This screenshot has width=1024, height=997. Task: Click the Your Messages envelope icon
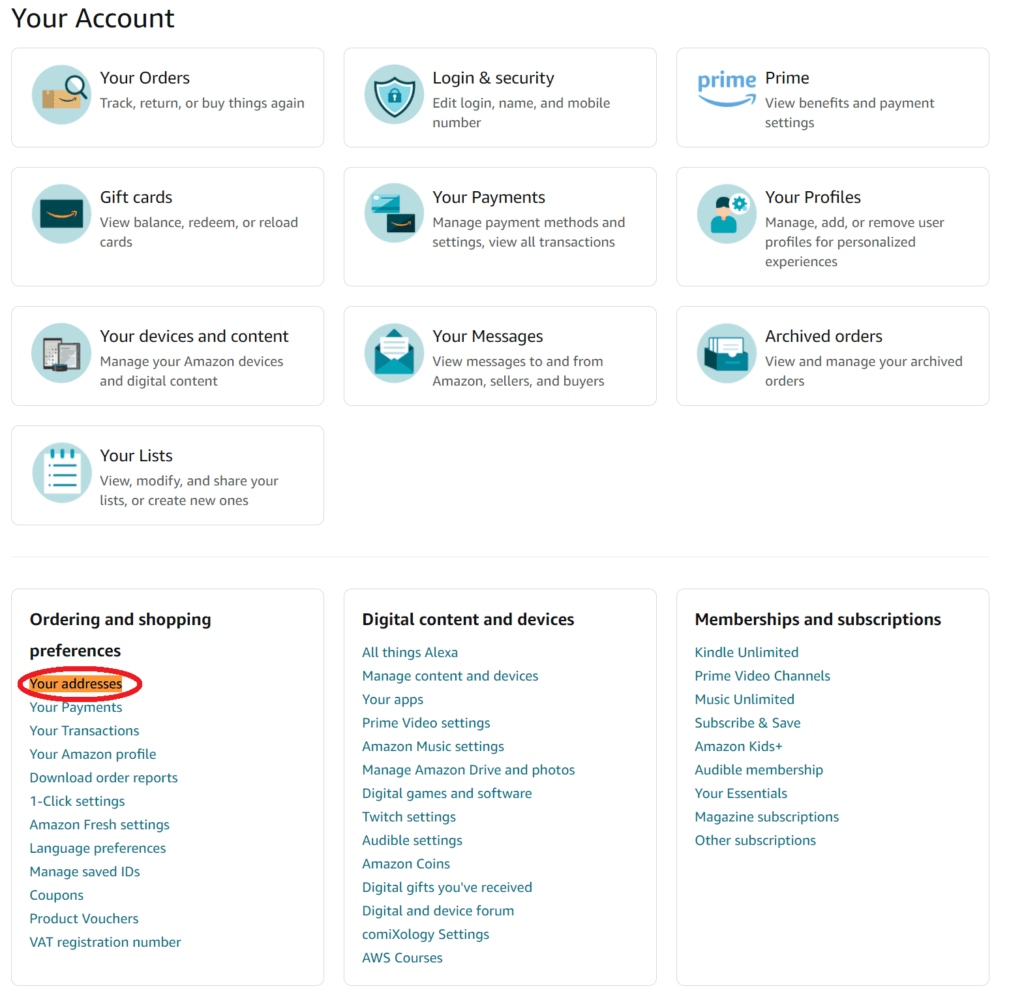pos(394,353)
